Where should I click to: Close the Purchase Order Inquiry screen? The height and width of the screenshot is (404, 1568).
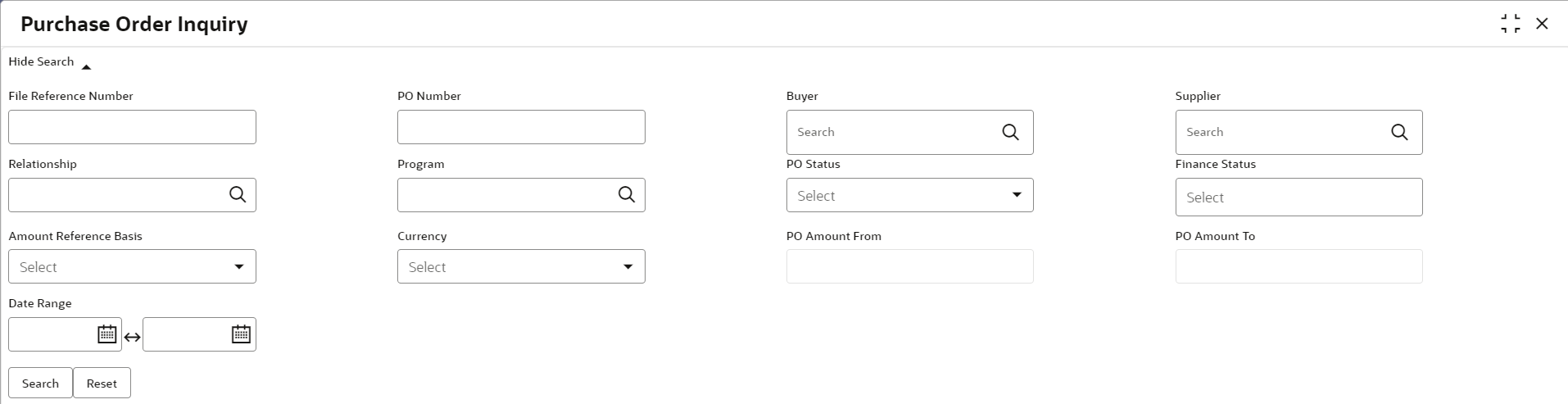[1542, 24]
